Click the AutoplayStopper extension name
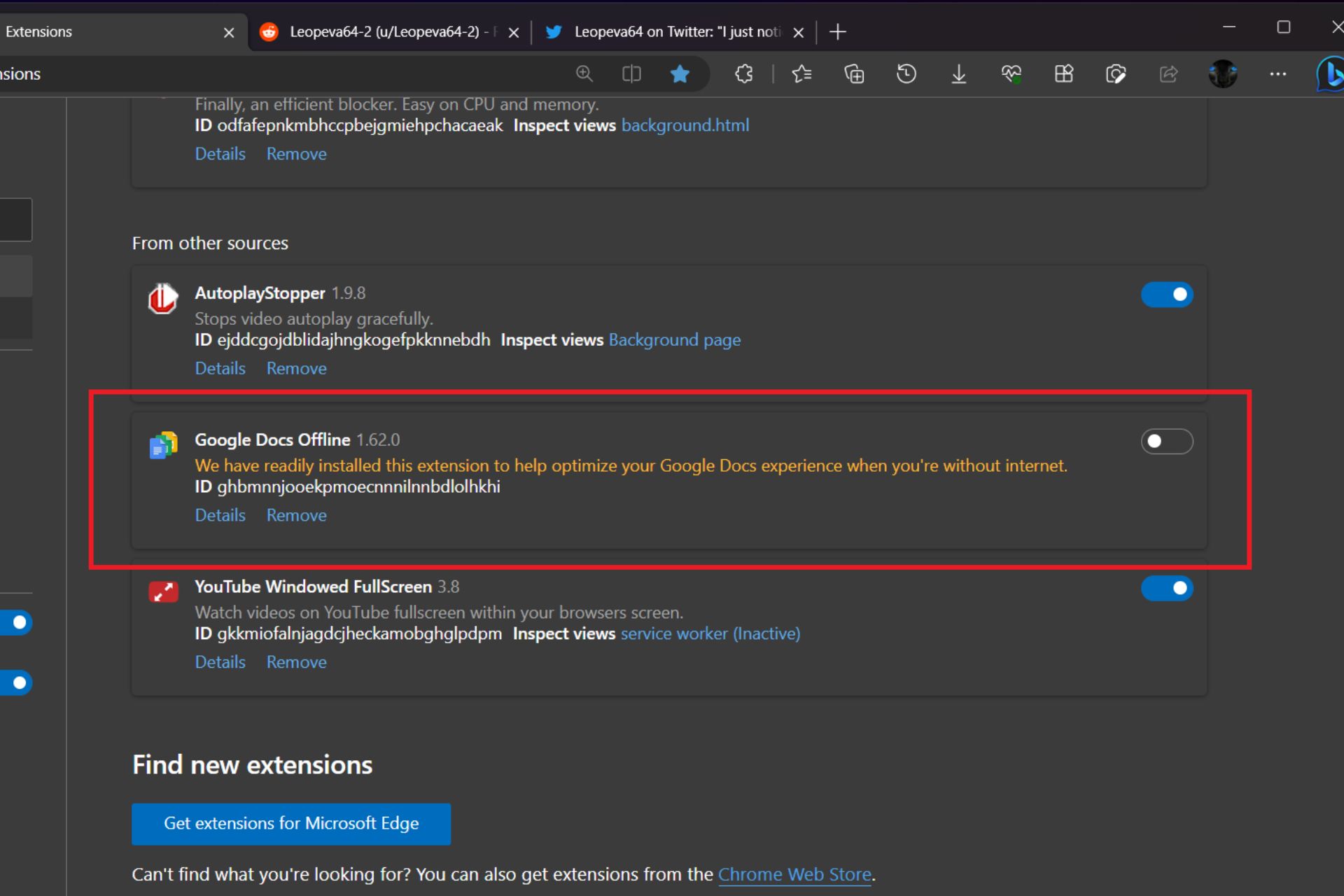 (260, 293)
